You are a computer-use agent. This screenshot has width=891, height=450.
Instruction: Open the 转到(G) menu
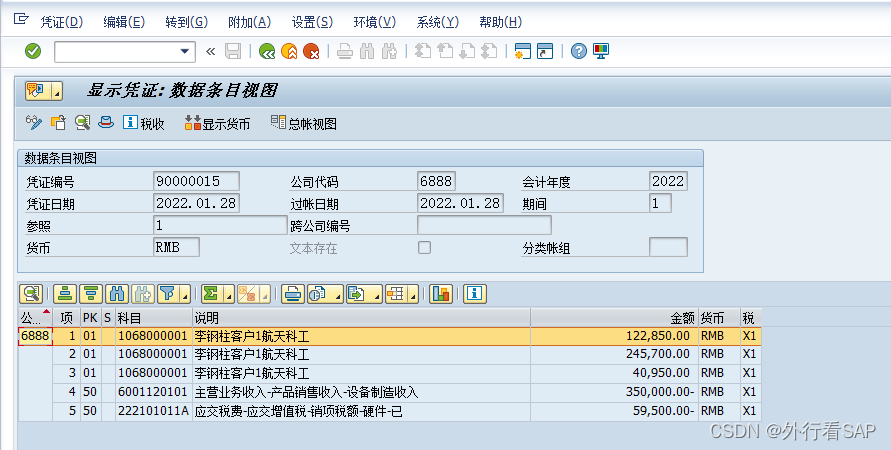point(186,22)
